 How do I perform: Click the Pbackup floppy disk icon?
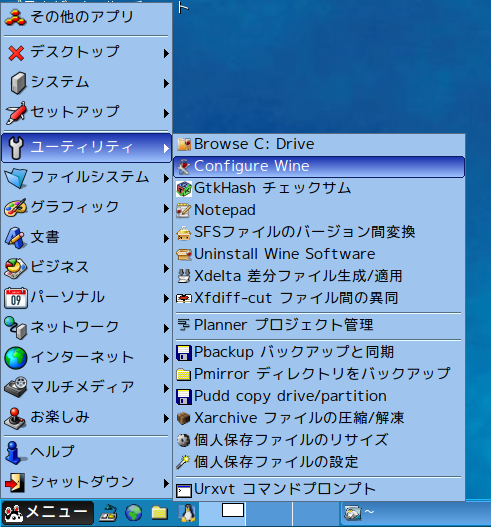click(184, 353)
